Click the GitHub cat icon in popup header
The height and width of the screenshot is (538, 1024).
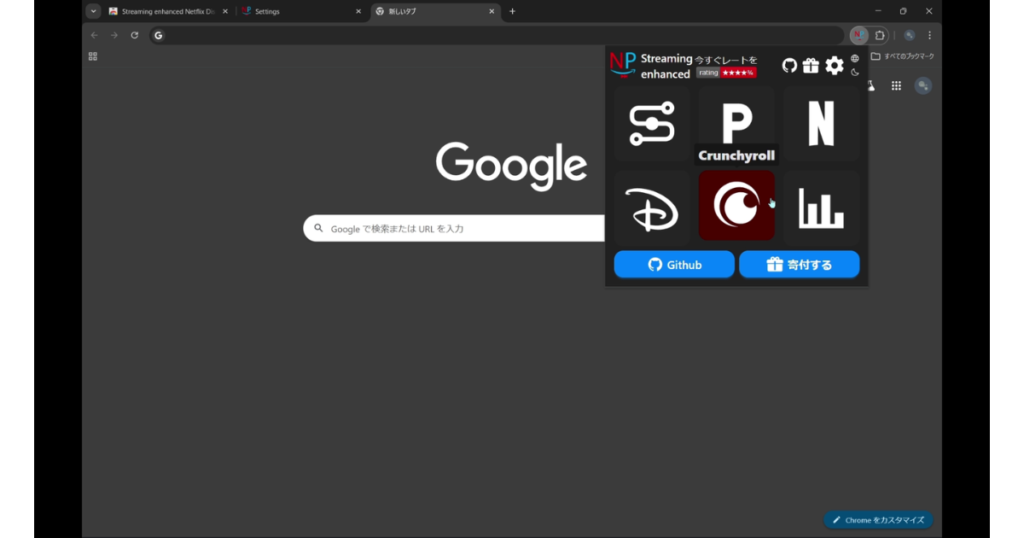point(789,66)
